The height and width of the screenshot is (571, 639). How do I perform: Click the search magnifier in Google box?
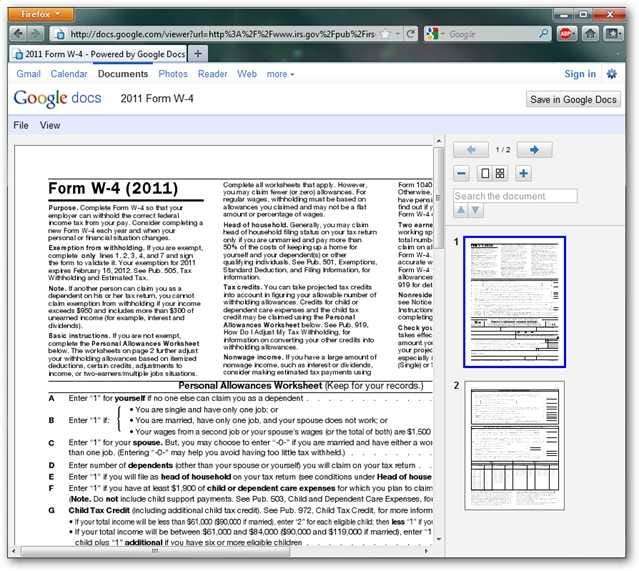click(x=544, y=33)
